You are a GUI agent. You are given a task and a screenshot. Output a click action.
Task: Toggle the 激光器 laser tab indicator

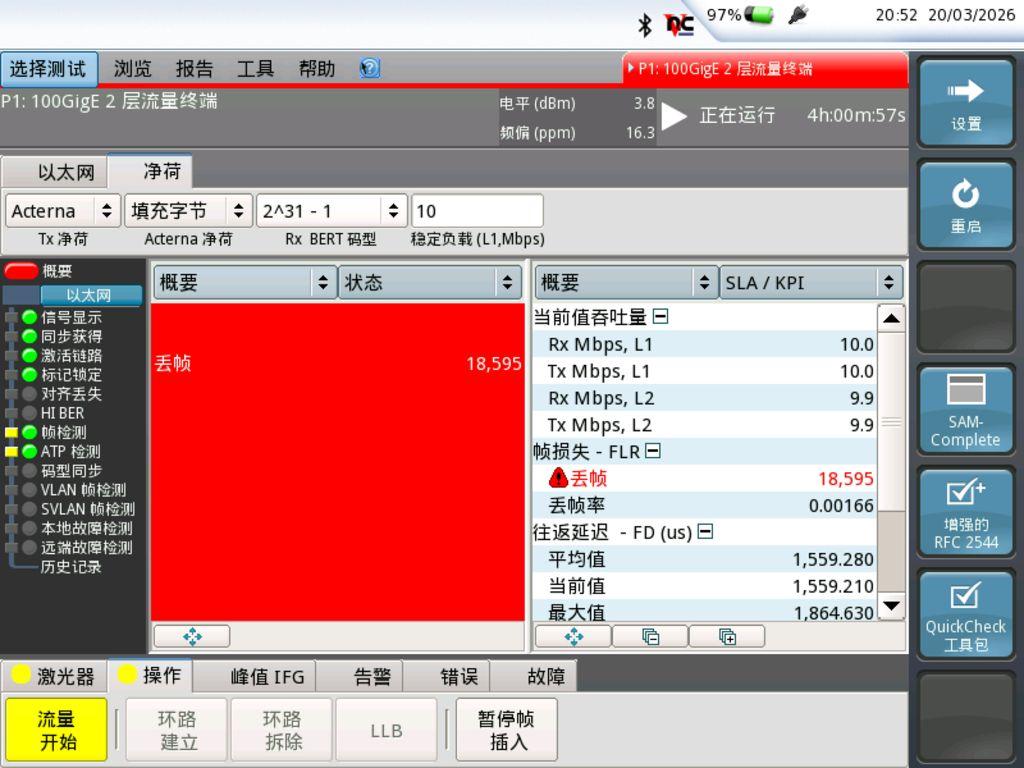[x=53, y=677]
